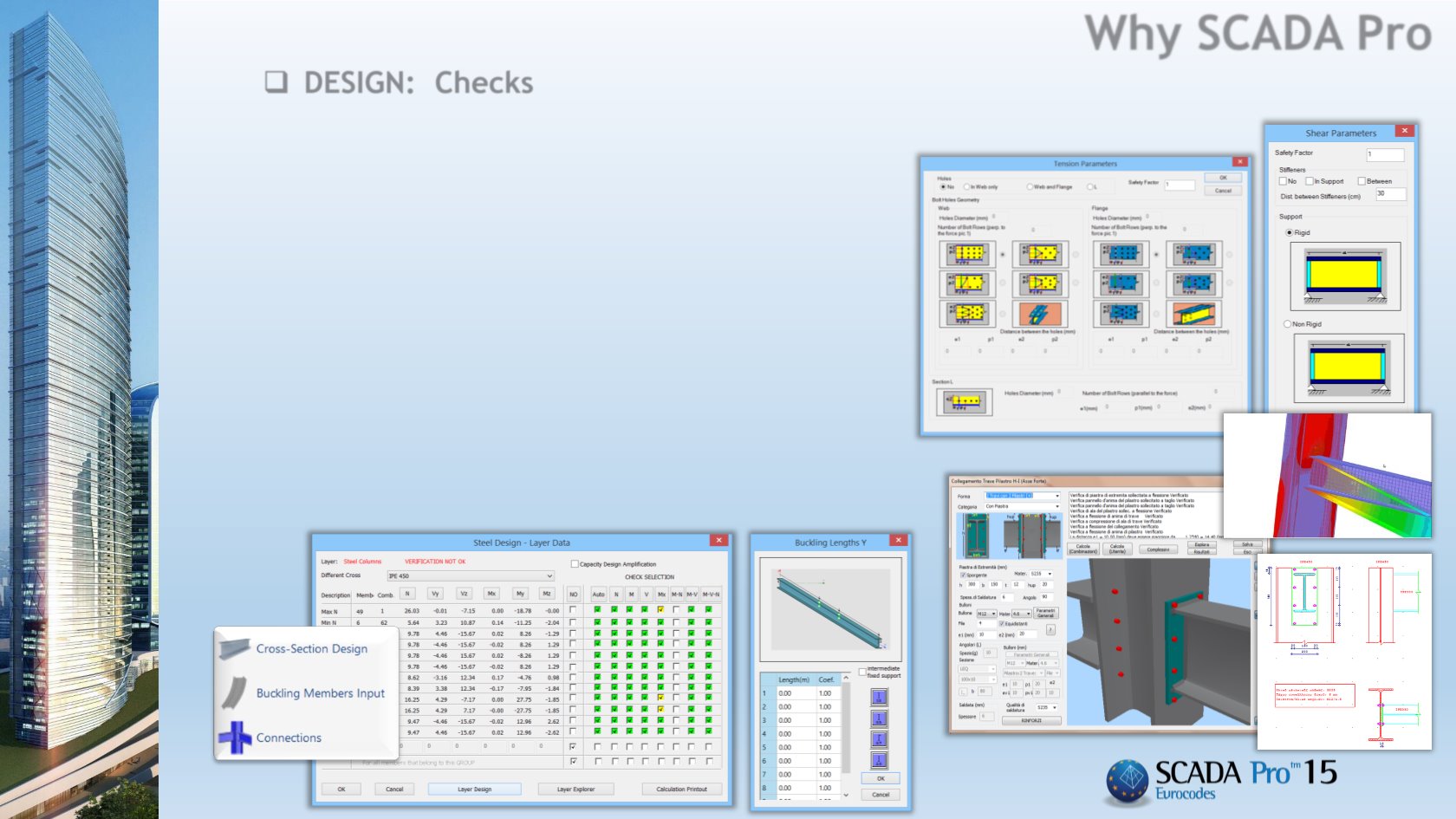Select web bolt pattern in middle row left
The width and height of the screenshot is (1456, 819).
click(968, 283)
